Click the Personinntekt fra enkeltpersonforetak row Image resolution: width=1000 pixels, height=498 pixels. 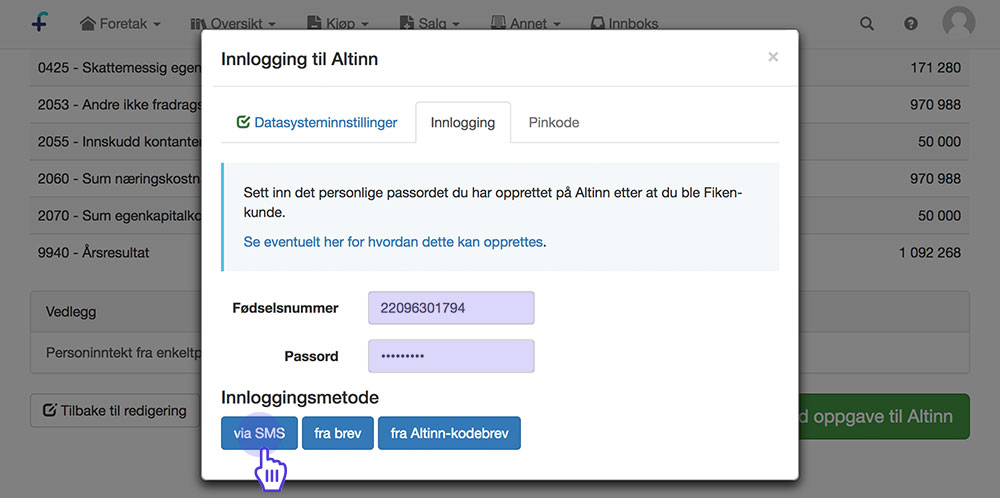pos(499,353)
